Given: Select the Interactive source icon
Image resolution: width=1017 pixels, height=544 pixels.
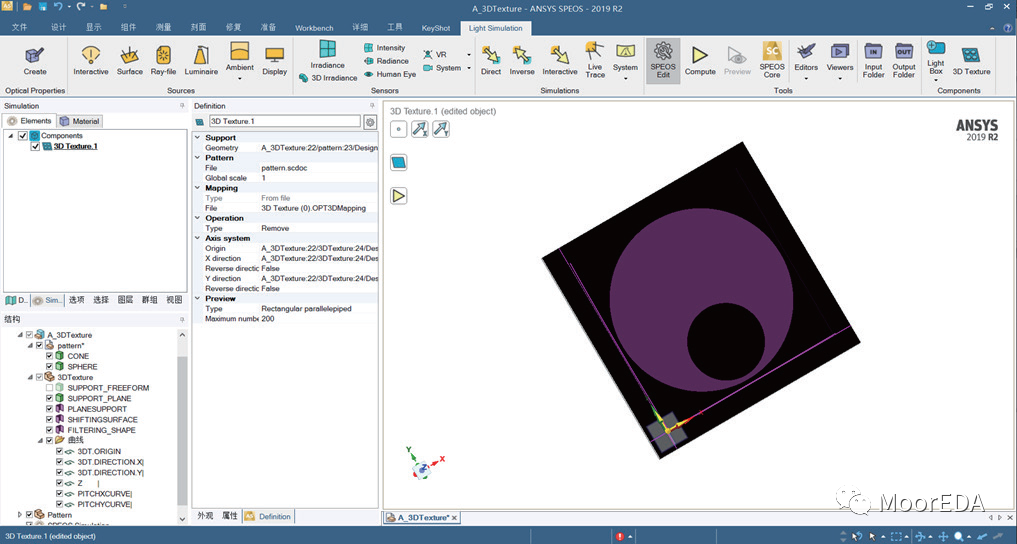Looking at the screenshot, I should [91, 61].
